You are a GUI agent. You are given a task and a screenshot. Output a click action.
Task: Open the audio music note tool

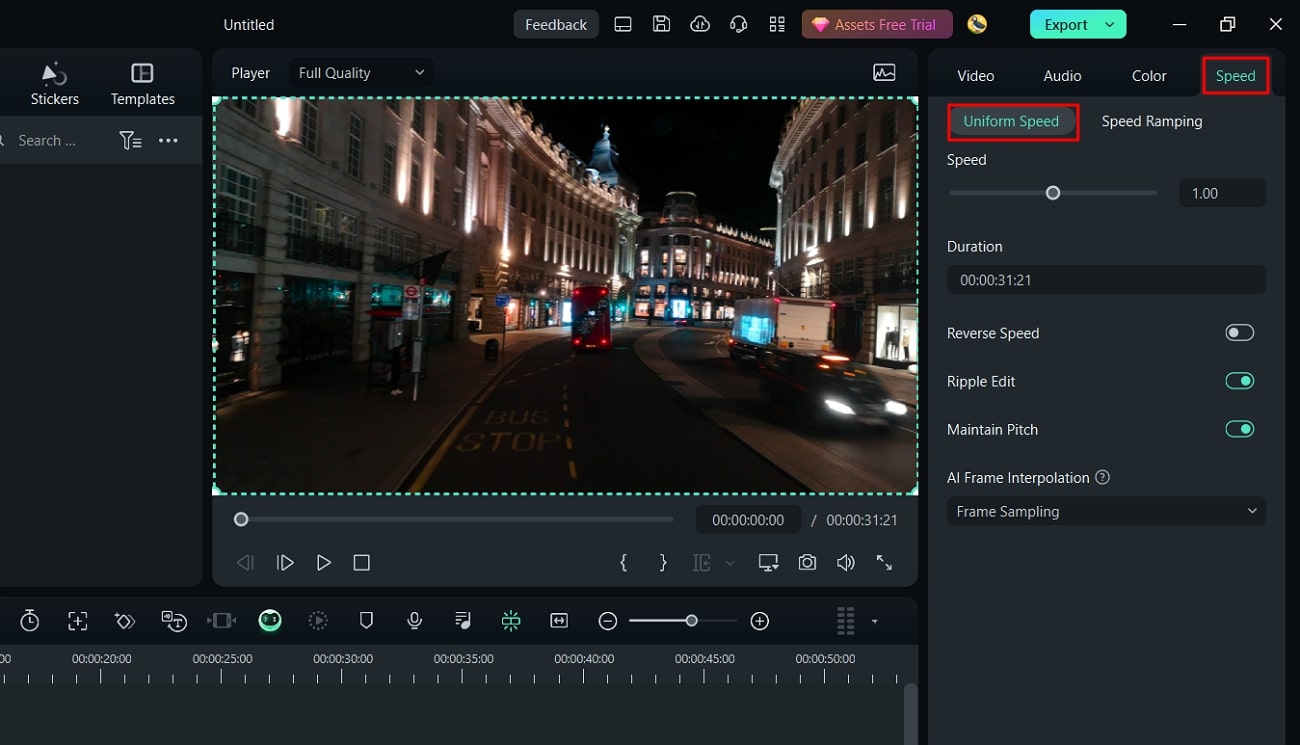tap(462, 621)
